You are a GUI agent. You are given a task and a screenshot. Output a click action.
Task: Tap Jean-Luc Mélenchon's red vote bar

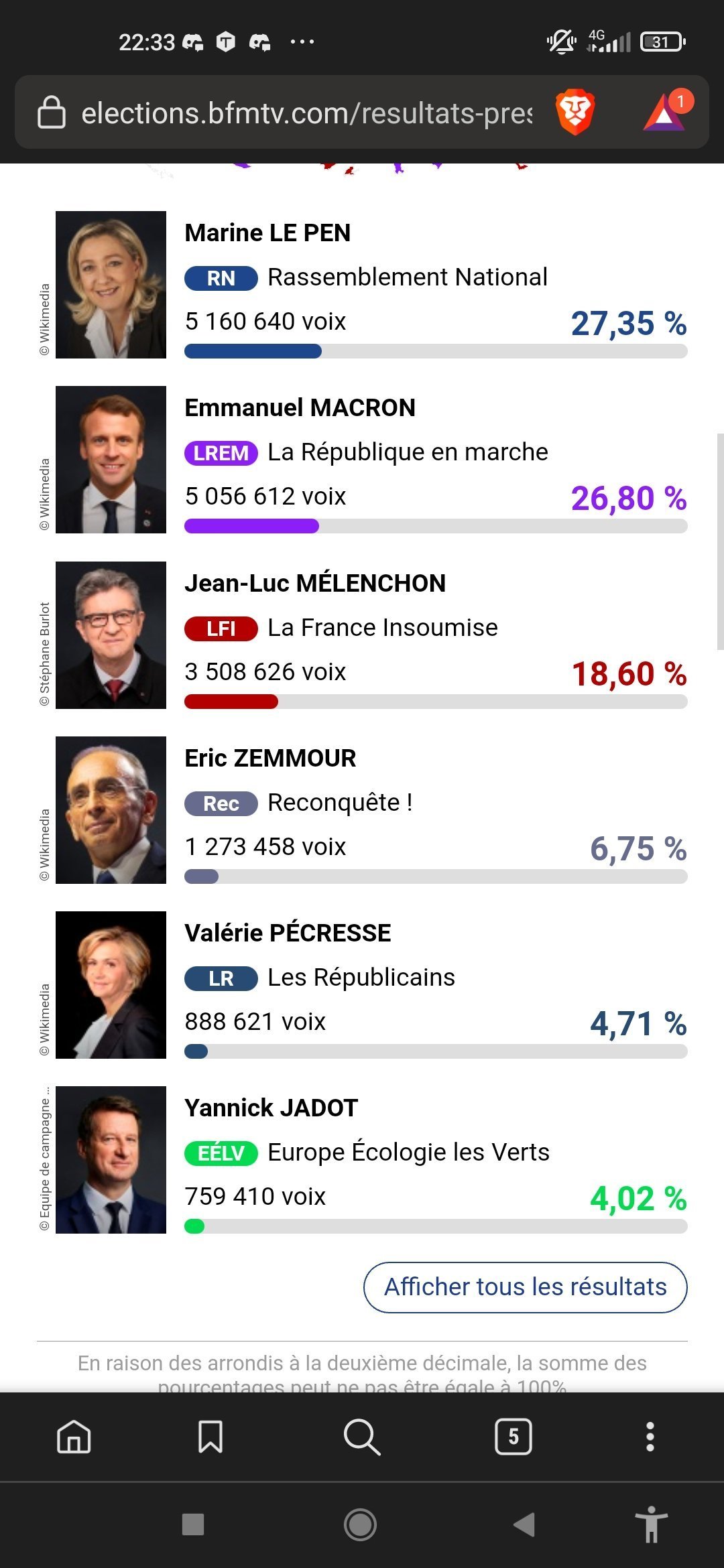231,702
